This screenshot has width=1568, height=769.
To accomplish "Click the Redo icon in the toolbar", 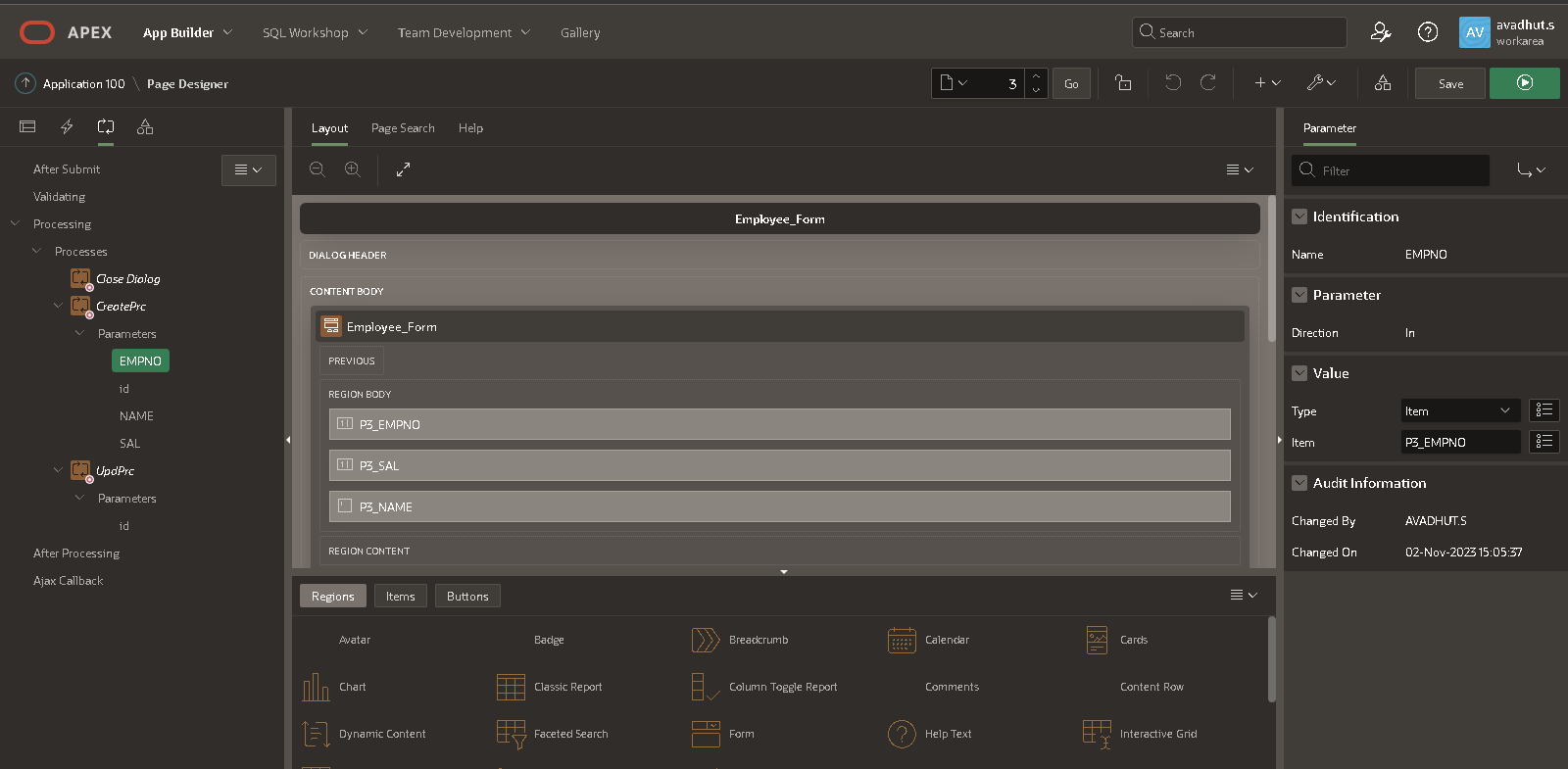I will point(1208,83).
